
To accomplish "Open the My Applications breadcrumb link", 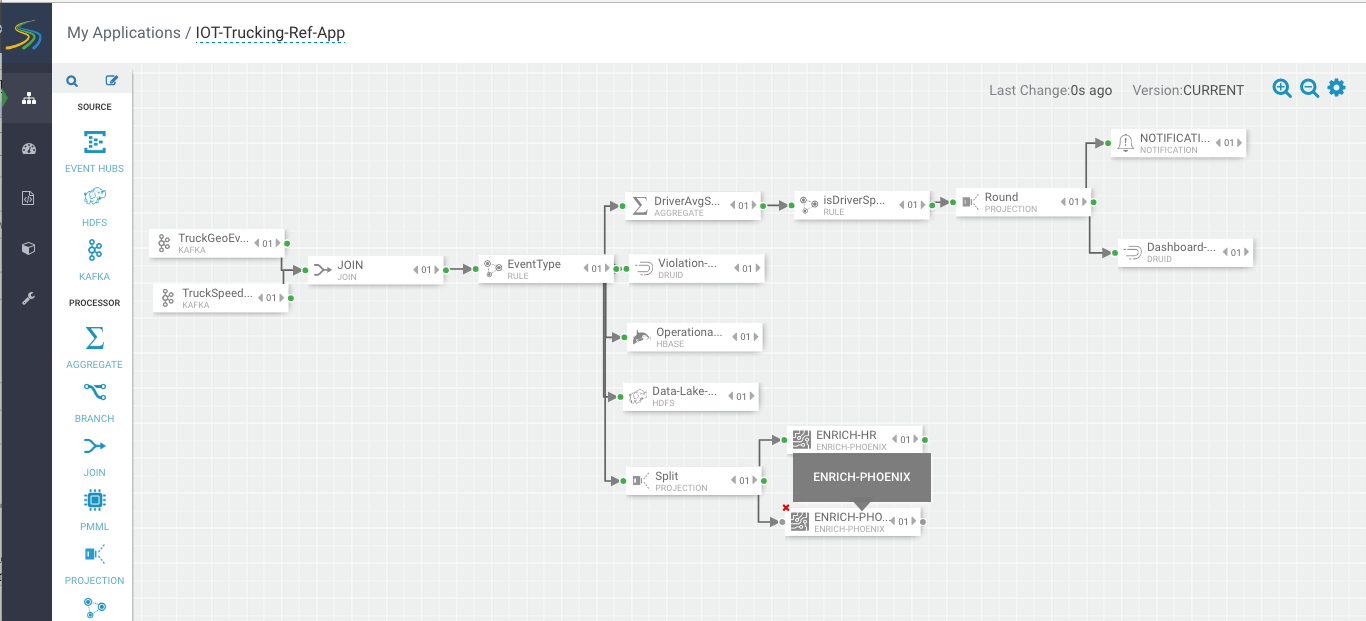I will [x=123, y=33].
